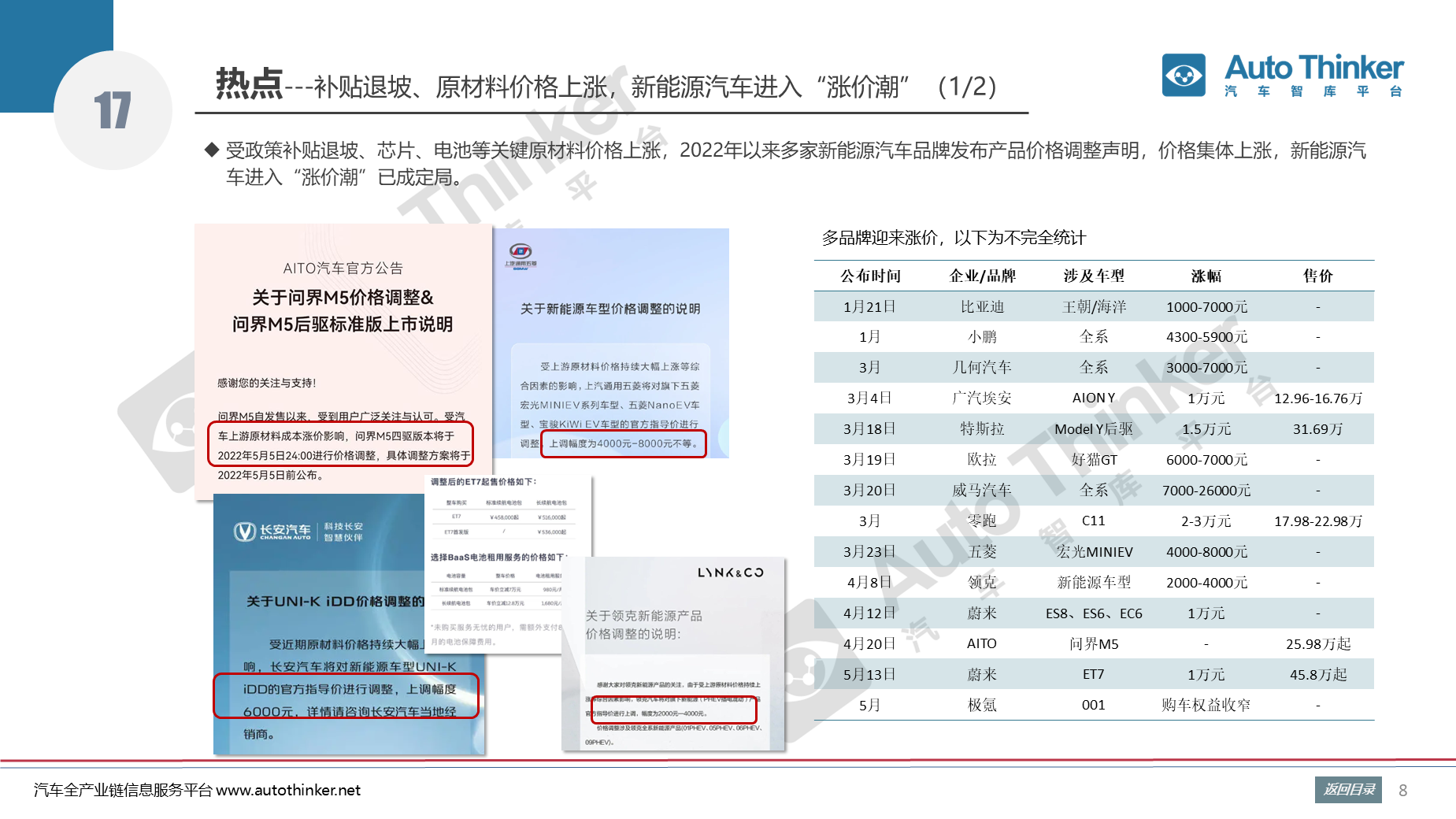Click page number 8 in footer

pos(1402,790)
